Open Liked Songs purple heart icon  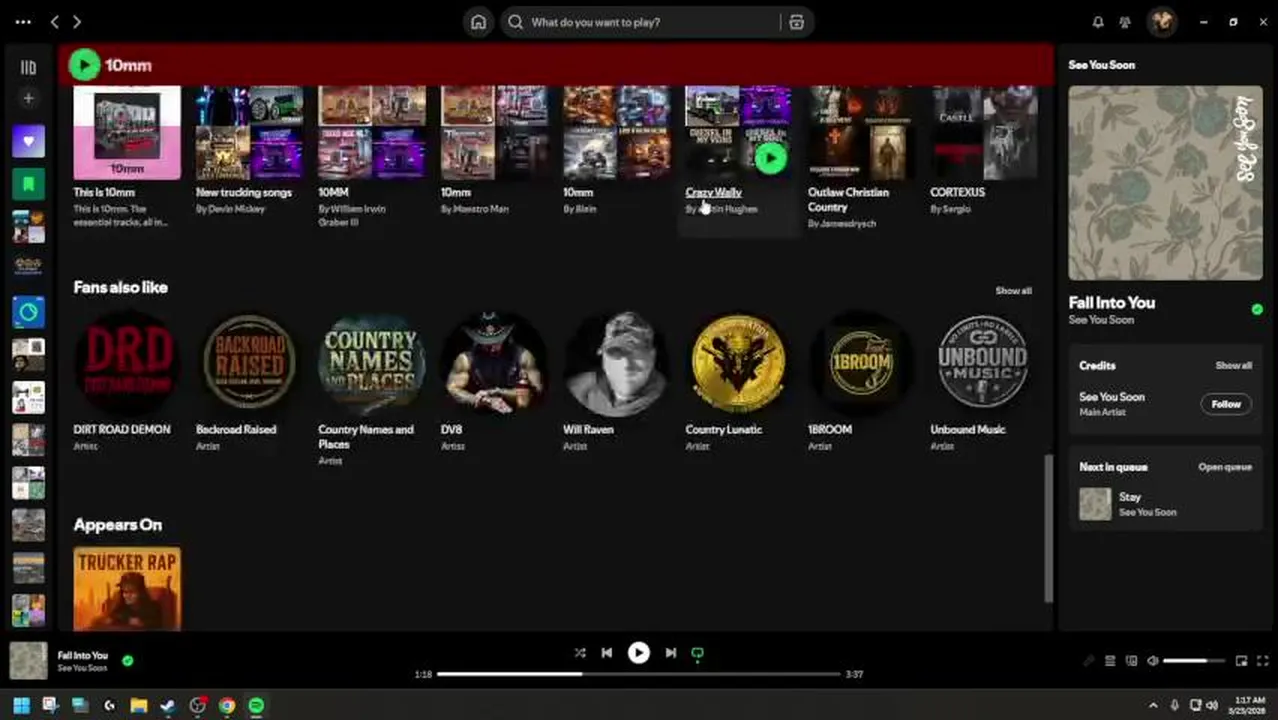coord(28,141)
